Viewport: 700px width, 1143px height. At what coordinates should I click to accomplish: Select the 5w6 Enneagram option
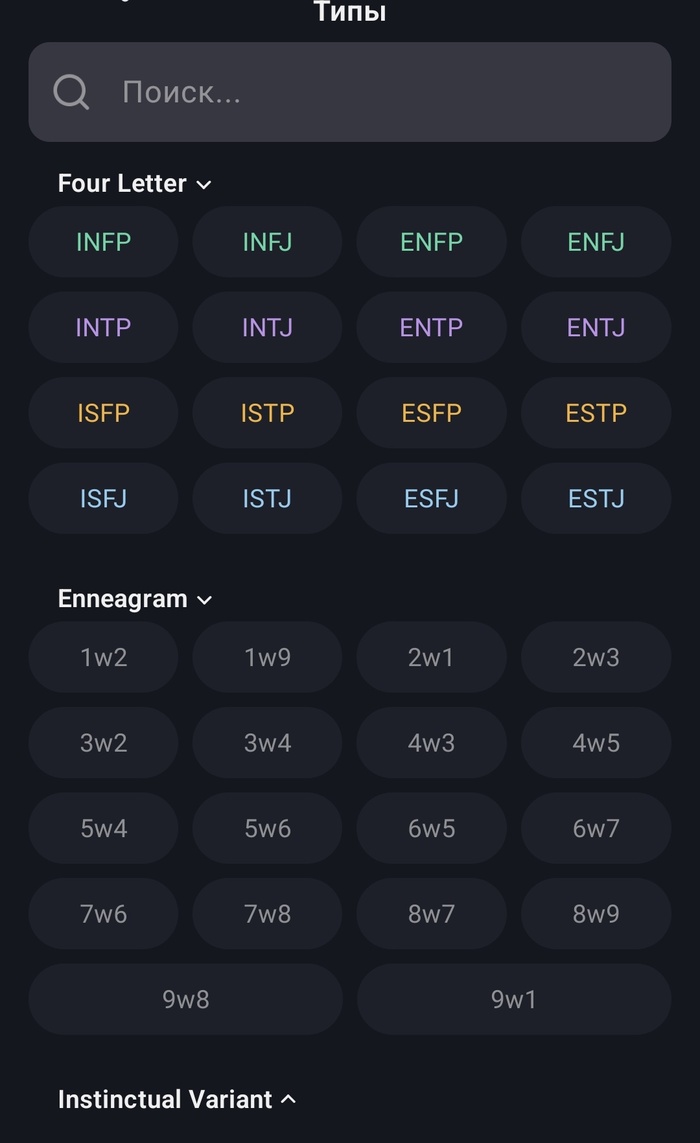(x=267, y=828)
